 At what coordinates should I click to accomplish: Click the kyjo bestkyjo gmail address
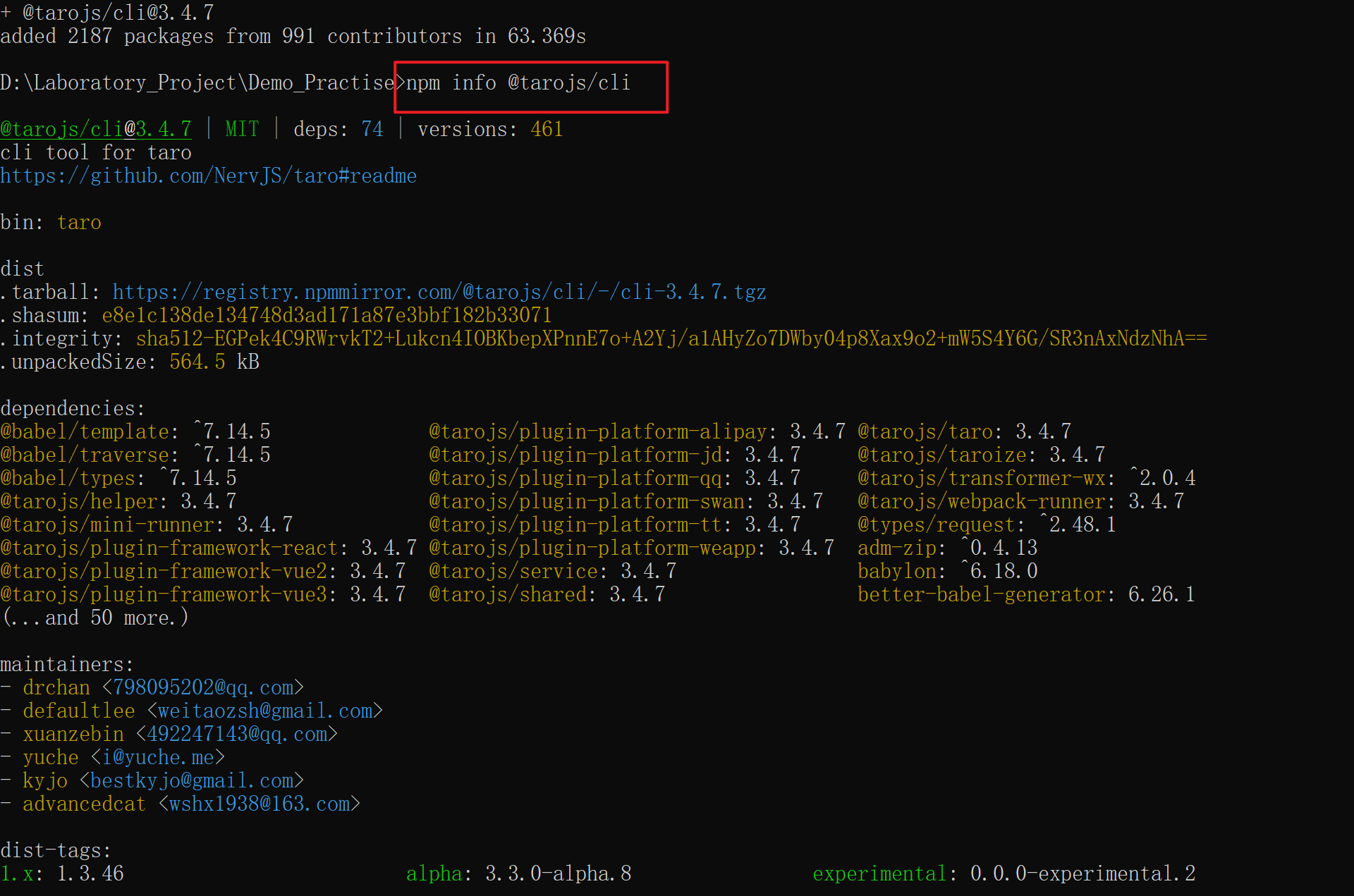click(192, 780)
